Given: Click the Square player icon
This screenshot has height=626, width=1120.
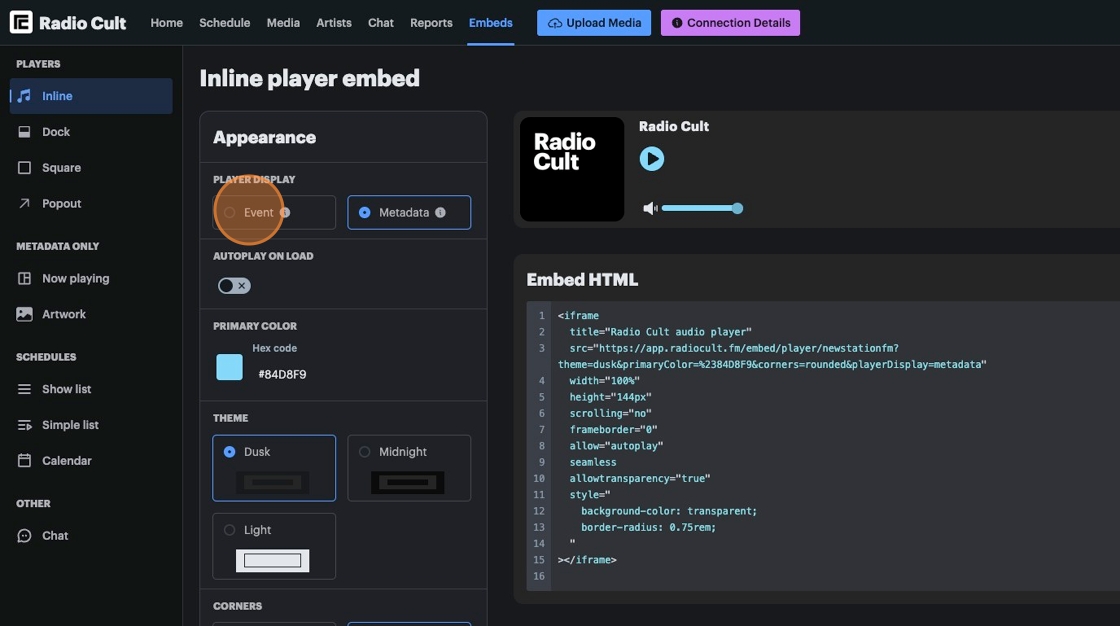Looking at the screenshot, I should click(x=24, y=167).
